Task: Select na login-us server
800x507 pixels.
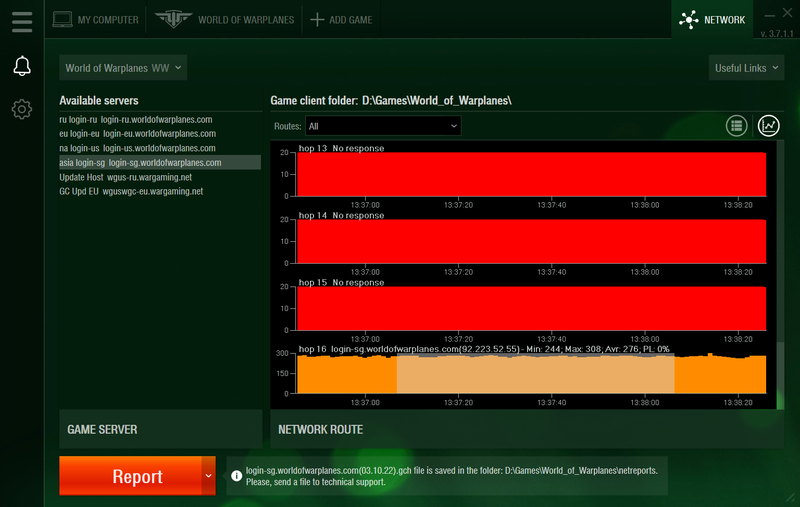Action: pyautogui.click(x=160, y=148)
